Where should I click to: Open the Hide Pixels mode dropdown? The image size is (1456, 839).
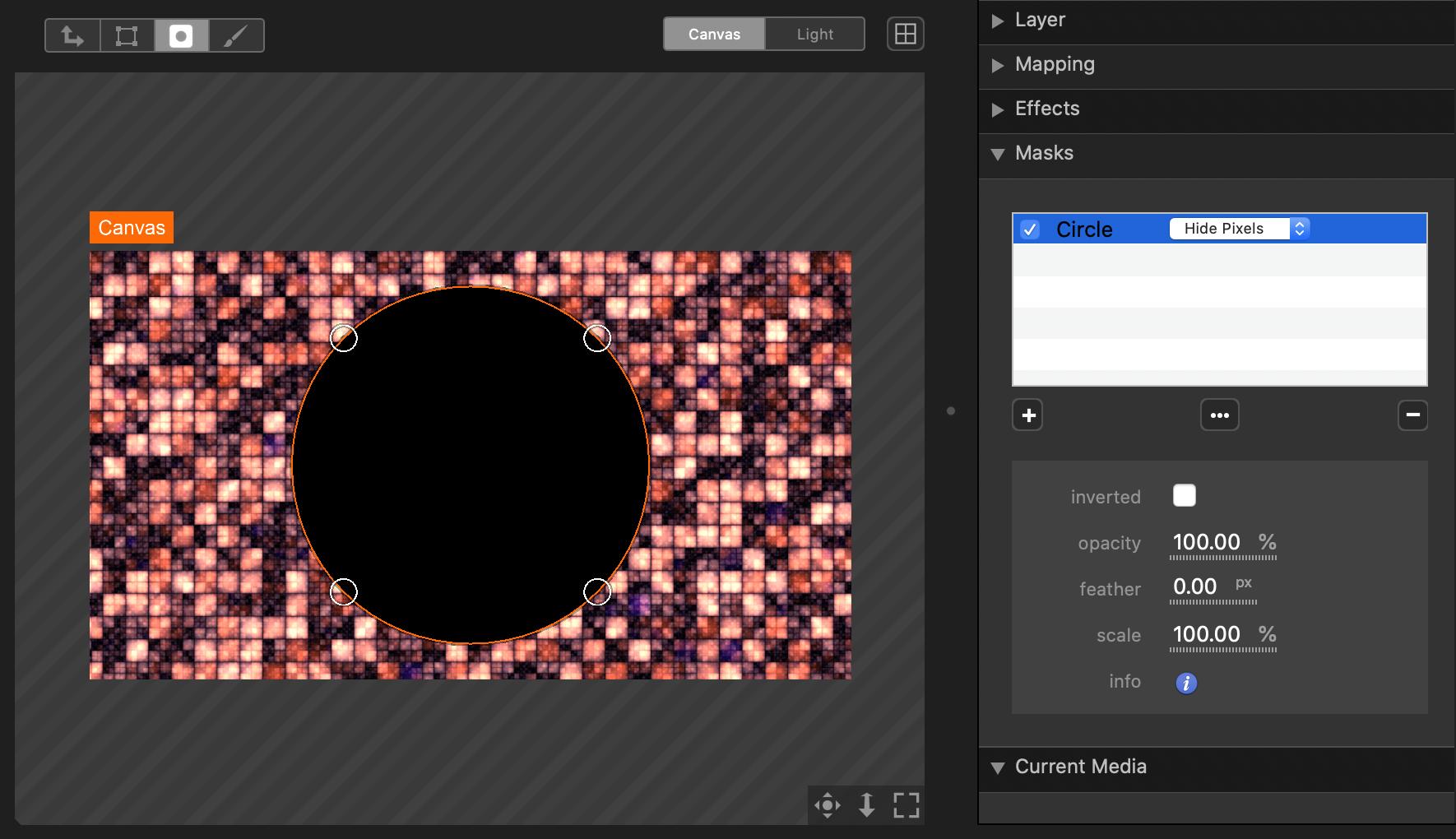(1239, 229)
